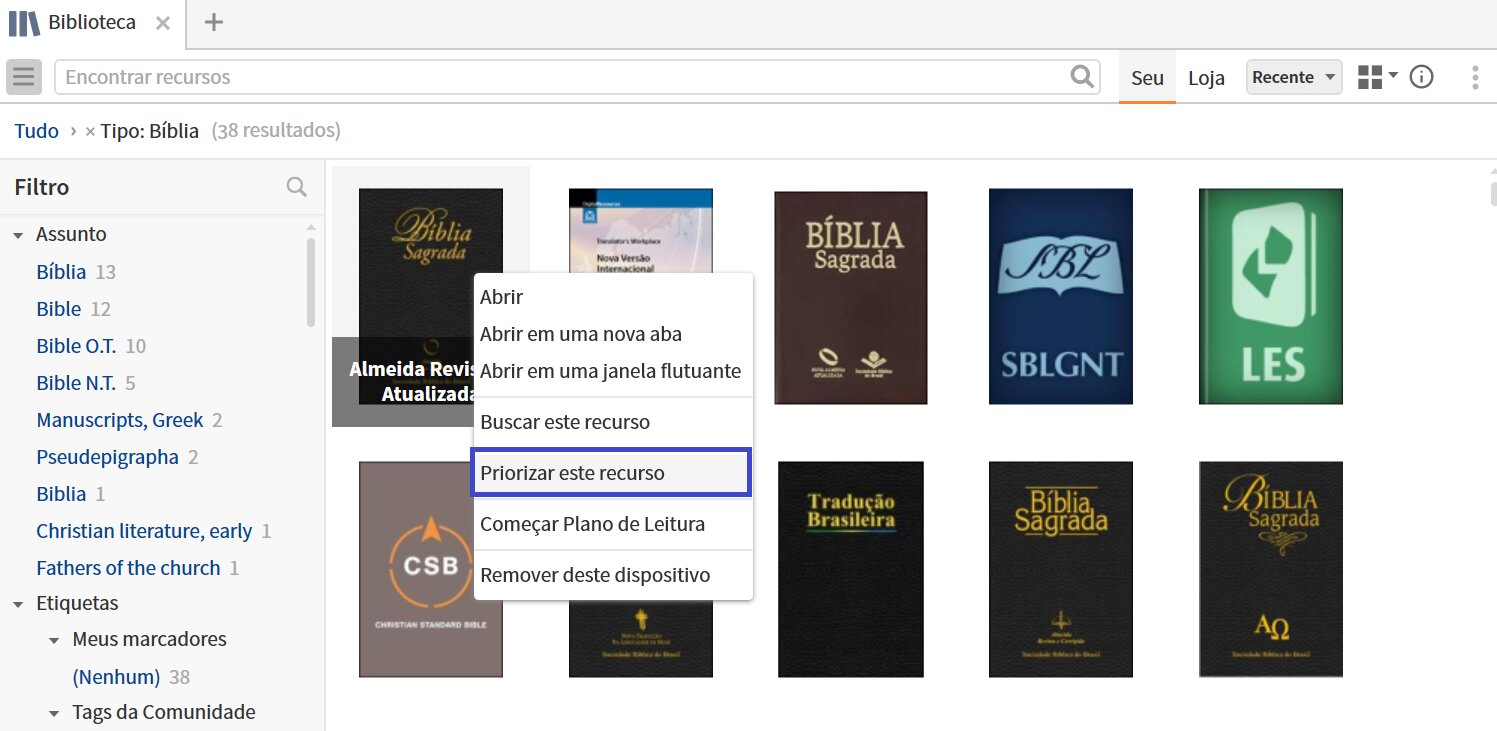Screen dimensions: 1497x731
Task: Filter by subject Bible 12
Action: 58,309
